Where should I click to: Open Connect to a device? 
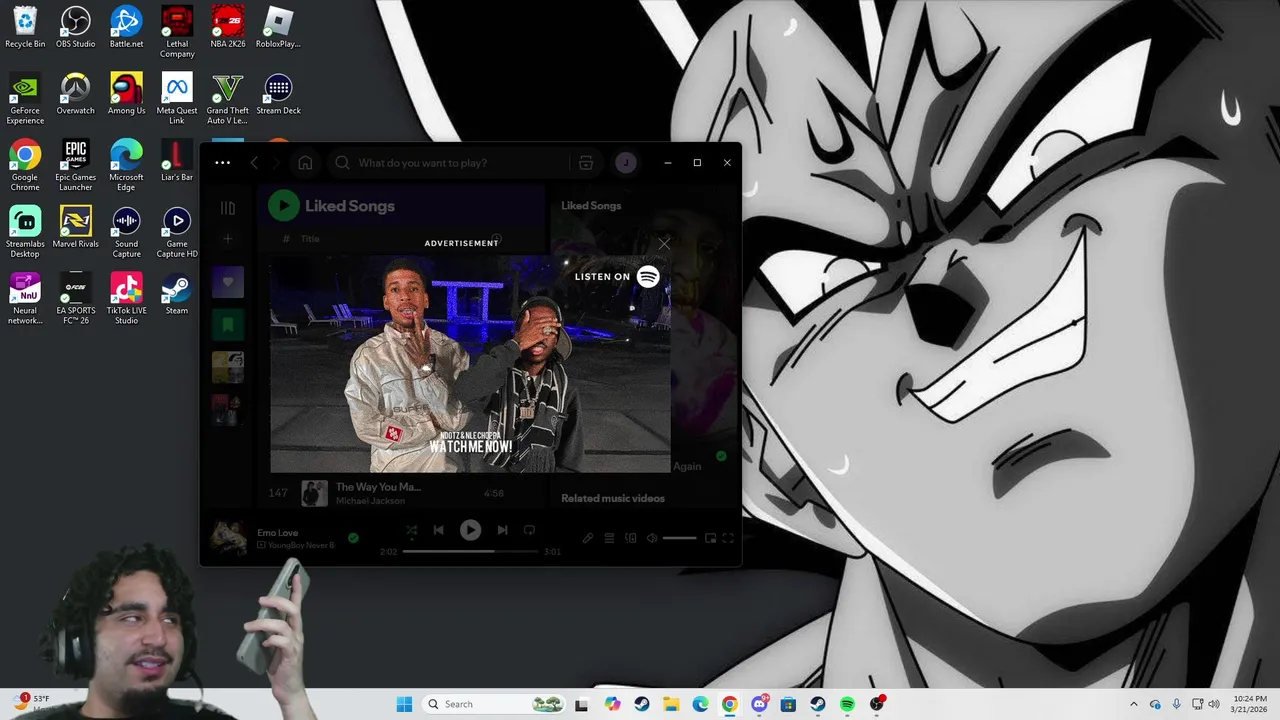[630, 538]
